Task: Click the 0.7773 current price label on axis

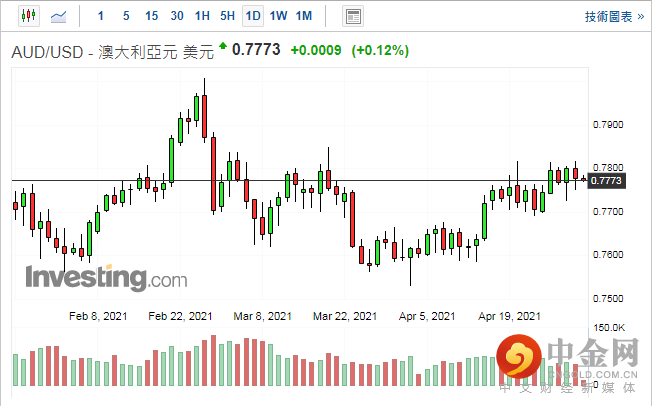Action: pos(606,181)
